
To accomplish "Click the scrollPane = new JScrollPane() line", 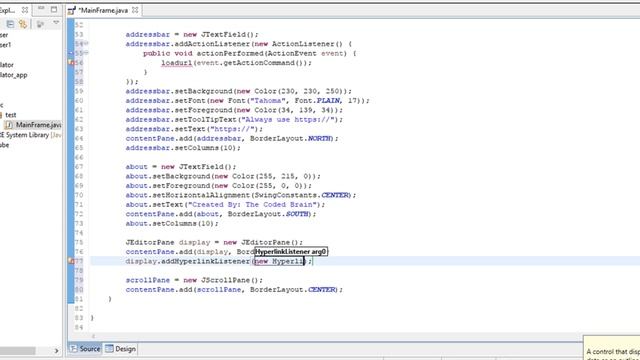I will pyautogui.click(x=194, y=280).
